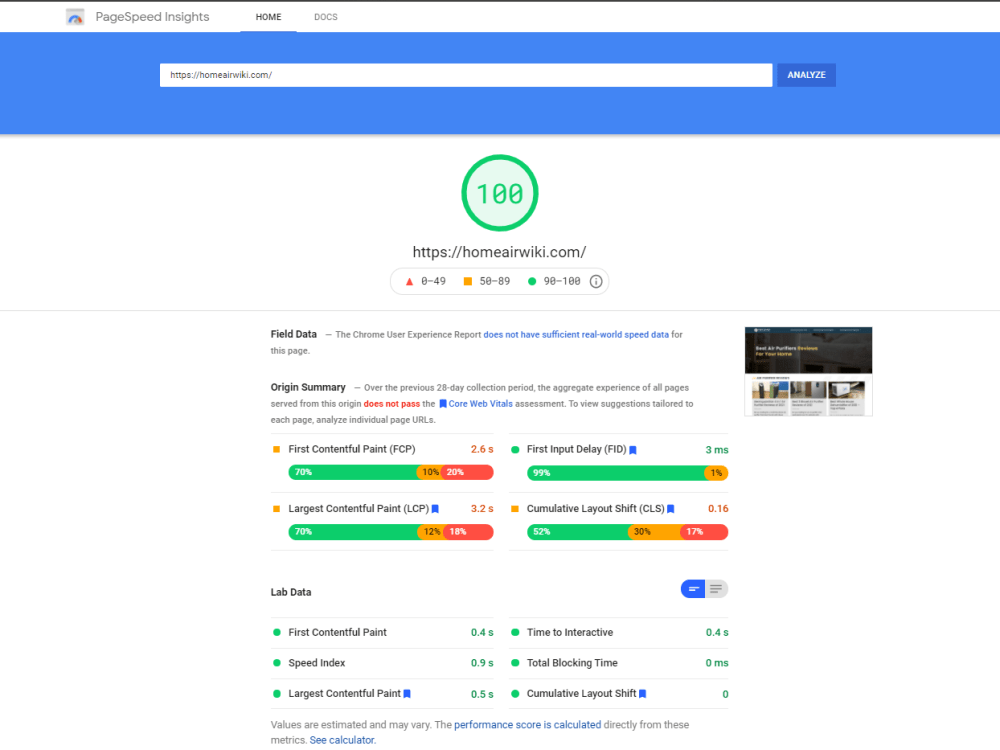Open 'performance score is calculated' link
Screen dimensions: 1000x750
pyautogui.click(x=527, y=725)
